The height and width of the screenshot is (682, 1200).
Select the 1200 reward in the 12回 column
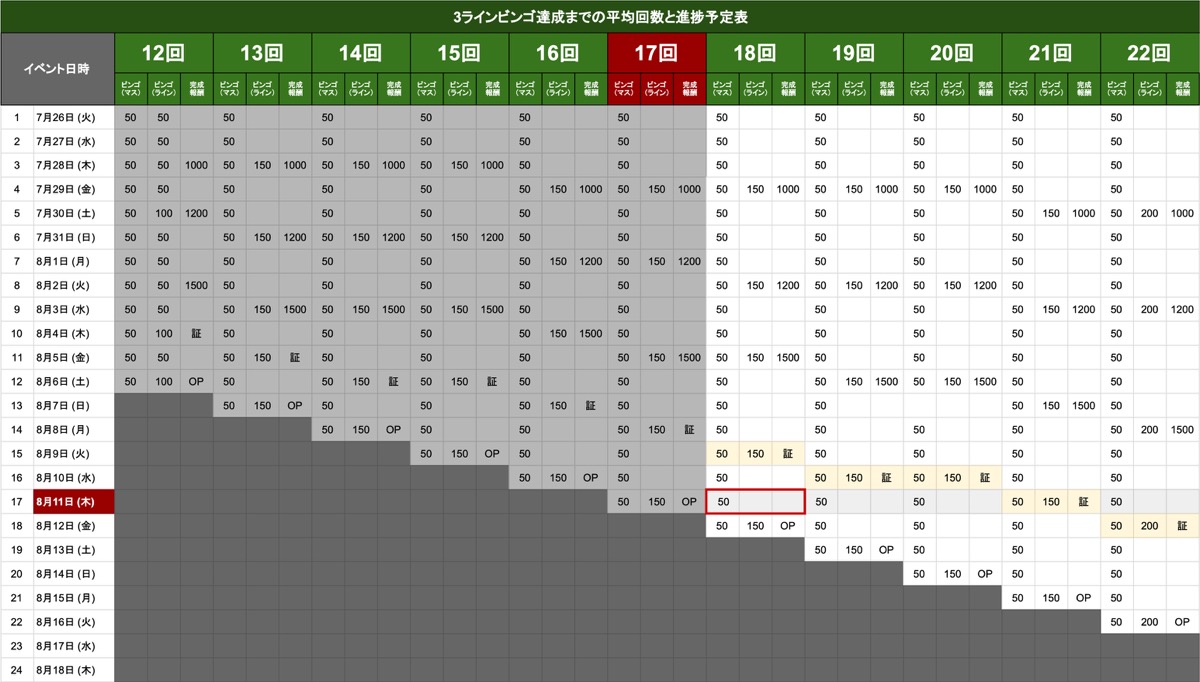click(x=196, y=213)
